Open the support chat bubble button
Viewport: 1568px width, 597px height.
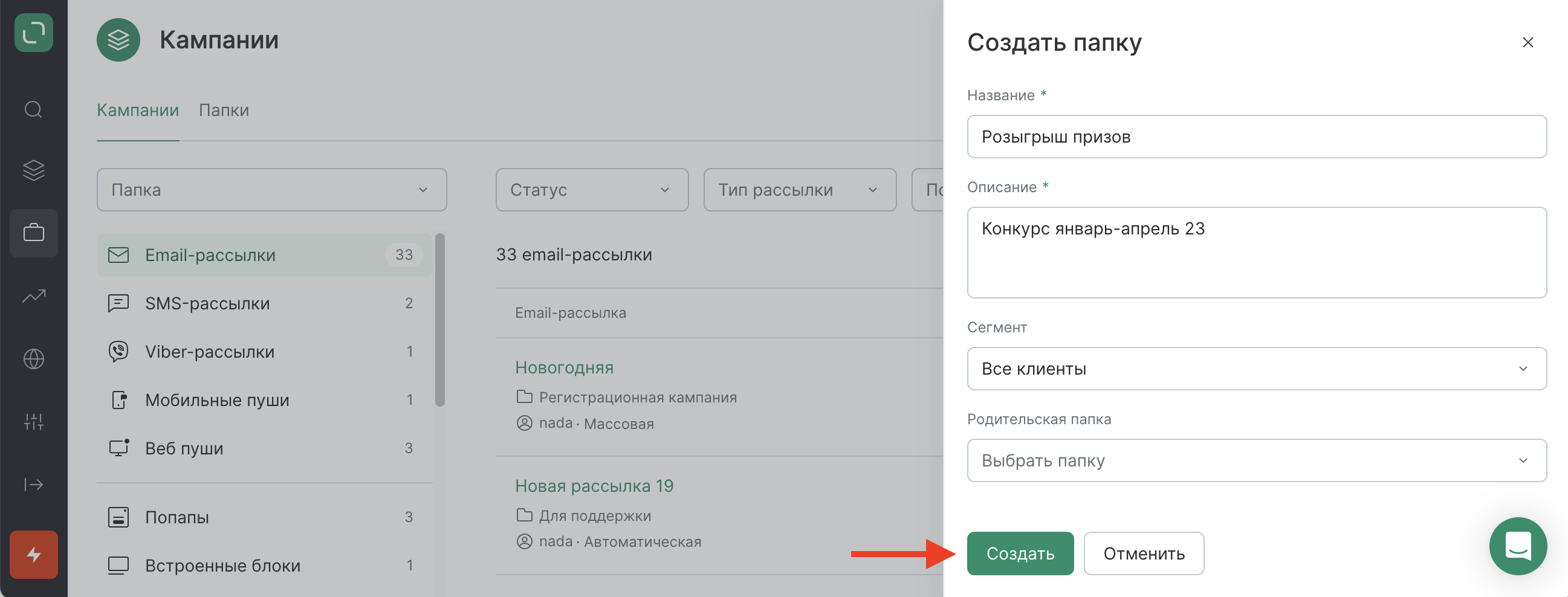(x=1517, y=546)
